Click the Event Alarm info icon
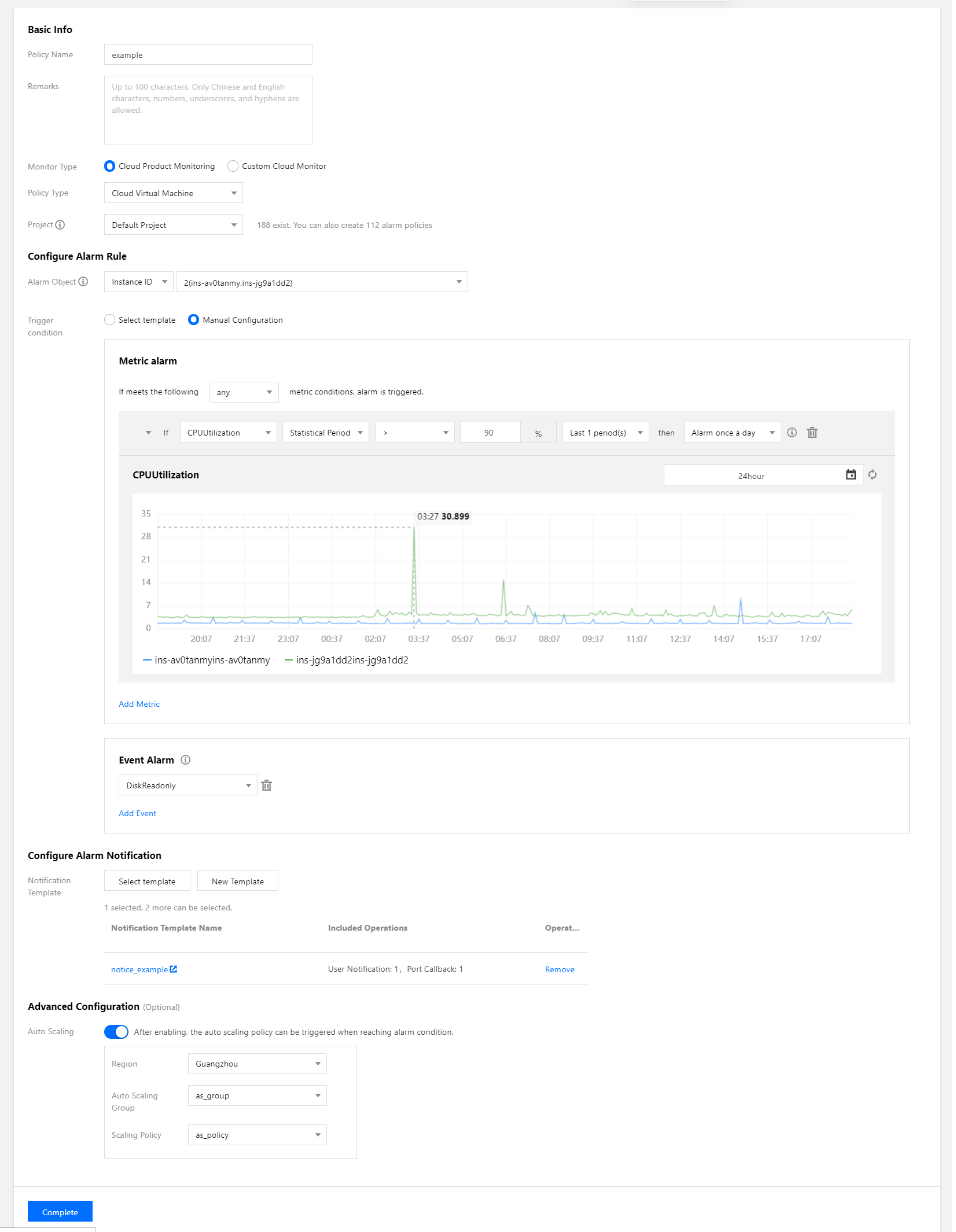The image size is (956, 1232). pos(186,760)
